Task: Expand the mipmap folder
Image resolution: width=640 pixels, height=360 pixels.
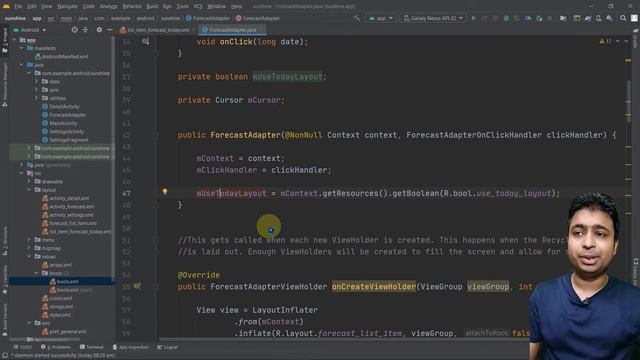Action: pos(29,248)
